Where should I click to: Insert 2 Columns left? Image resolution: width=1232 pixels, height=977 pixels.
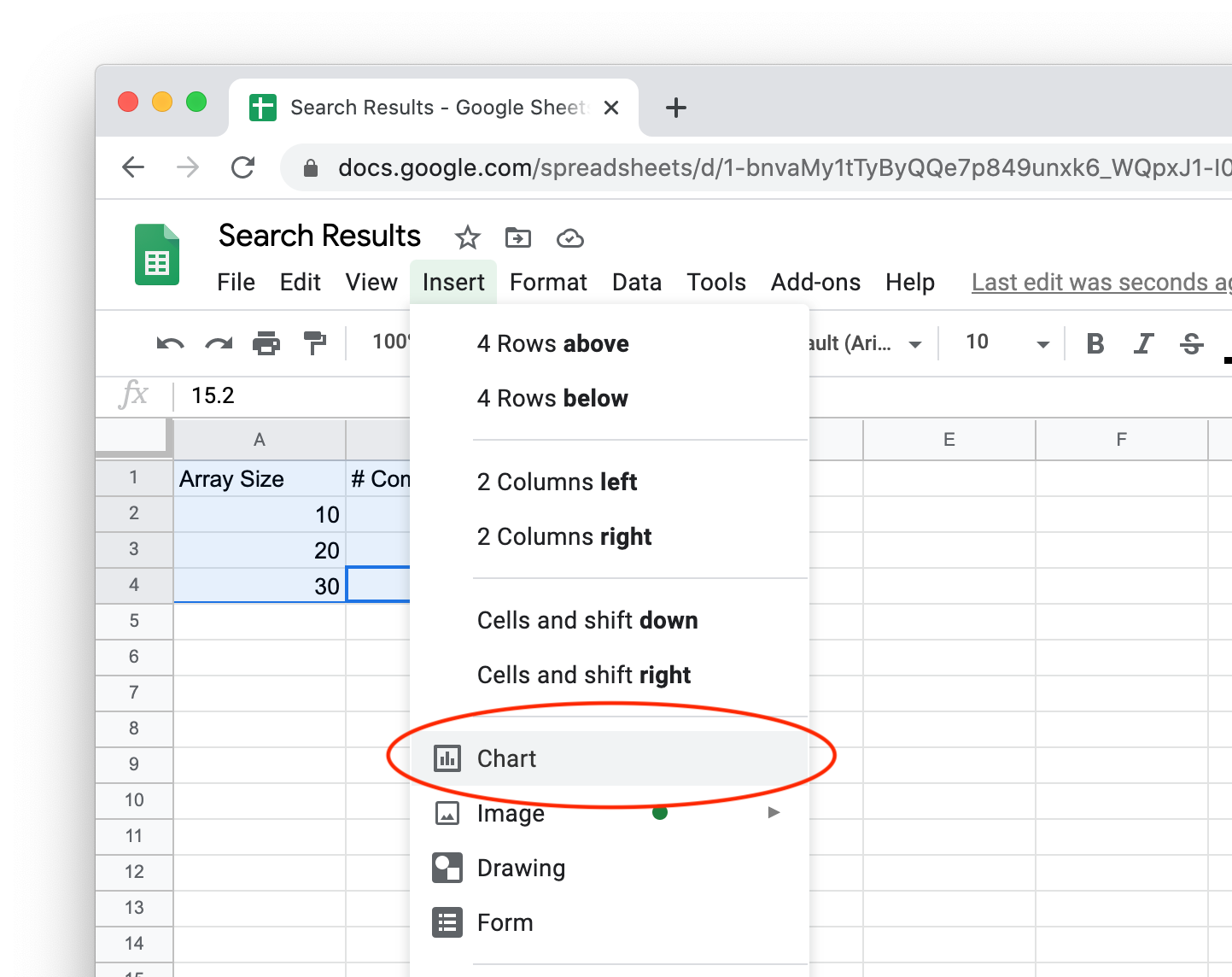pos(610,482)
